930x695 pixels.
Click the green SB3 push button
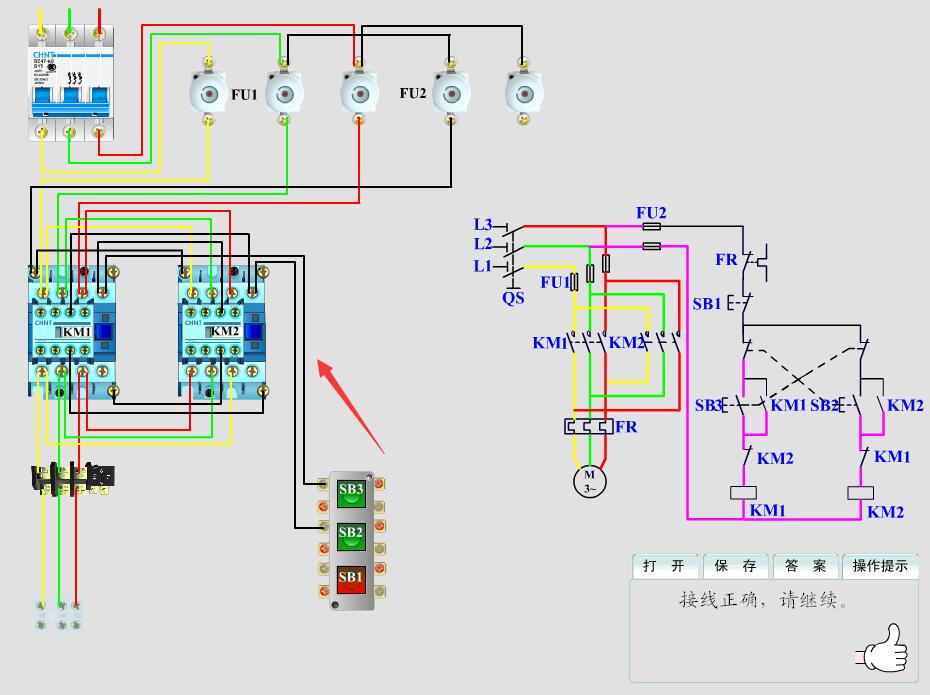point(351,494)
